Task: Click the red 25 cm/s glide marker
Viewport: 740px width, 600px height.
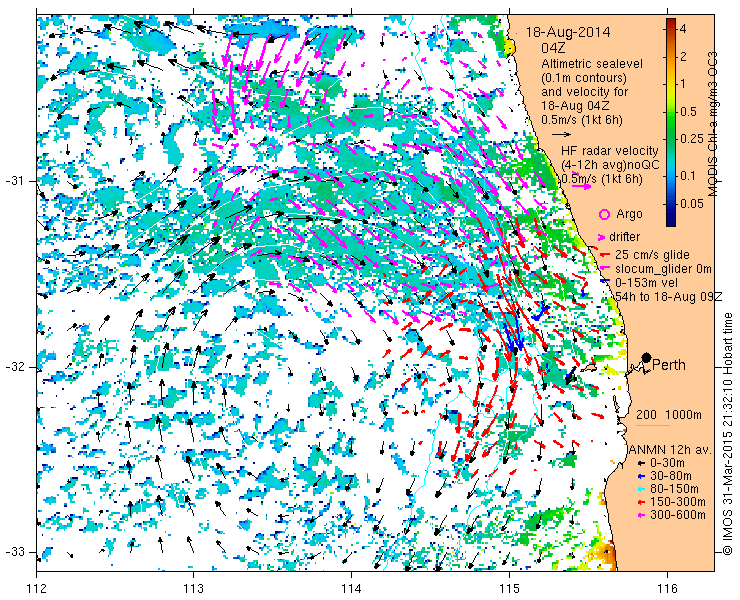Action: click(605, 255)
